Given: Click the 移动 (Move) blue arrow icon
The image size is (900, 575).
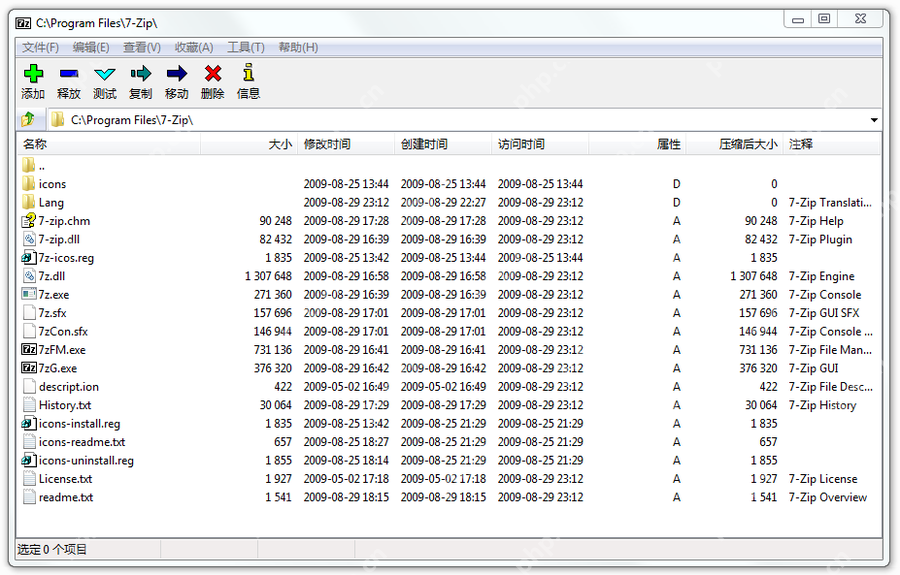Looking at the screenshot, I should (177, 73).
